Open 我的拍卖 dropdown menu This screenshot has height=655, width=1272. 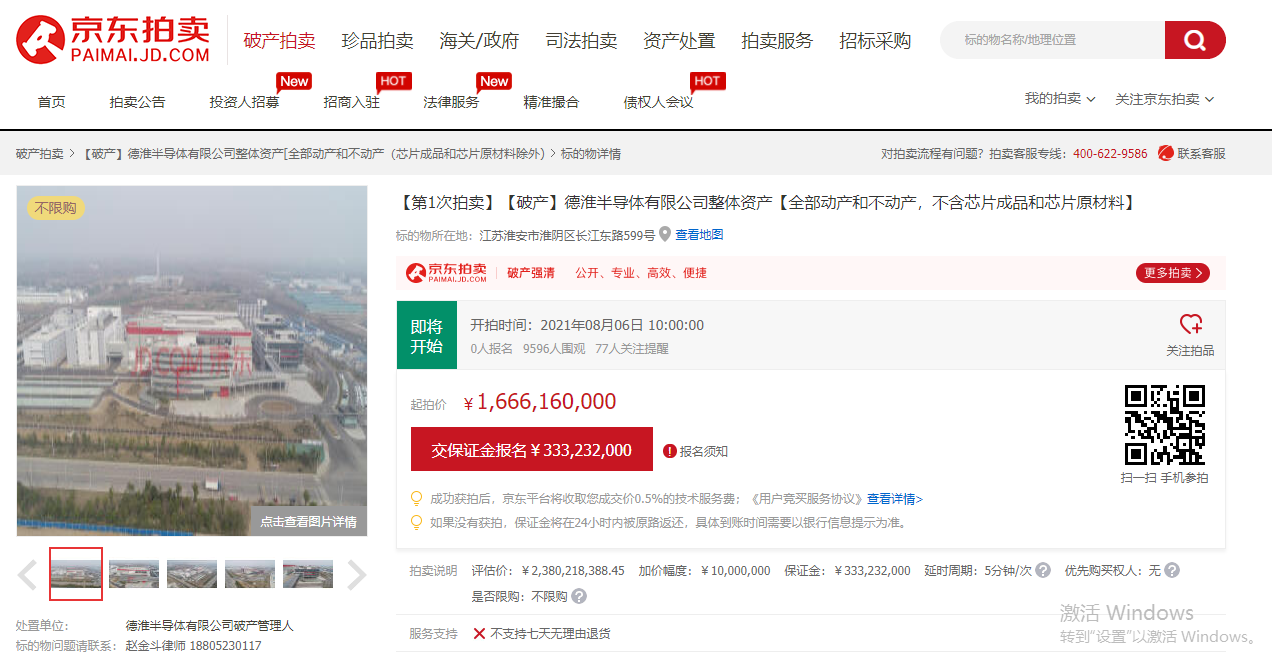pos(1060,99)
